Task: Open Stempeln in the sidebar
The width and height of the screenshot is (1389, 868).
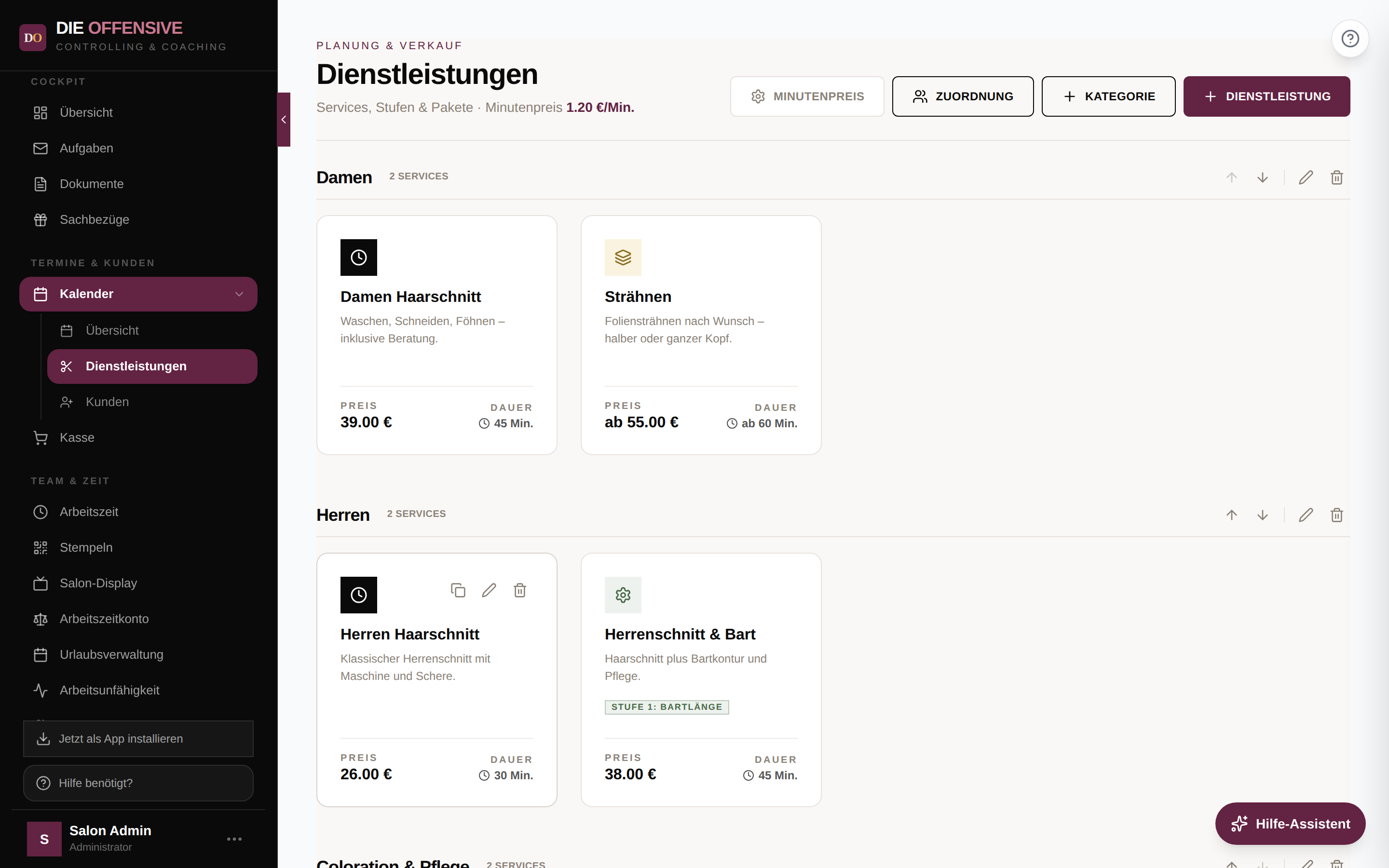Action: [138, 547]
